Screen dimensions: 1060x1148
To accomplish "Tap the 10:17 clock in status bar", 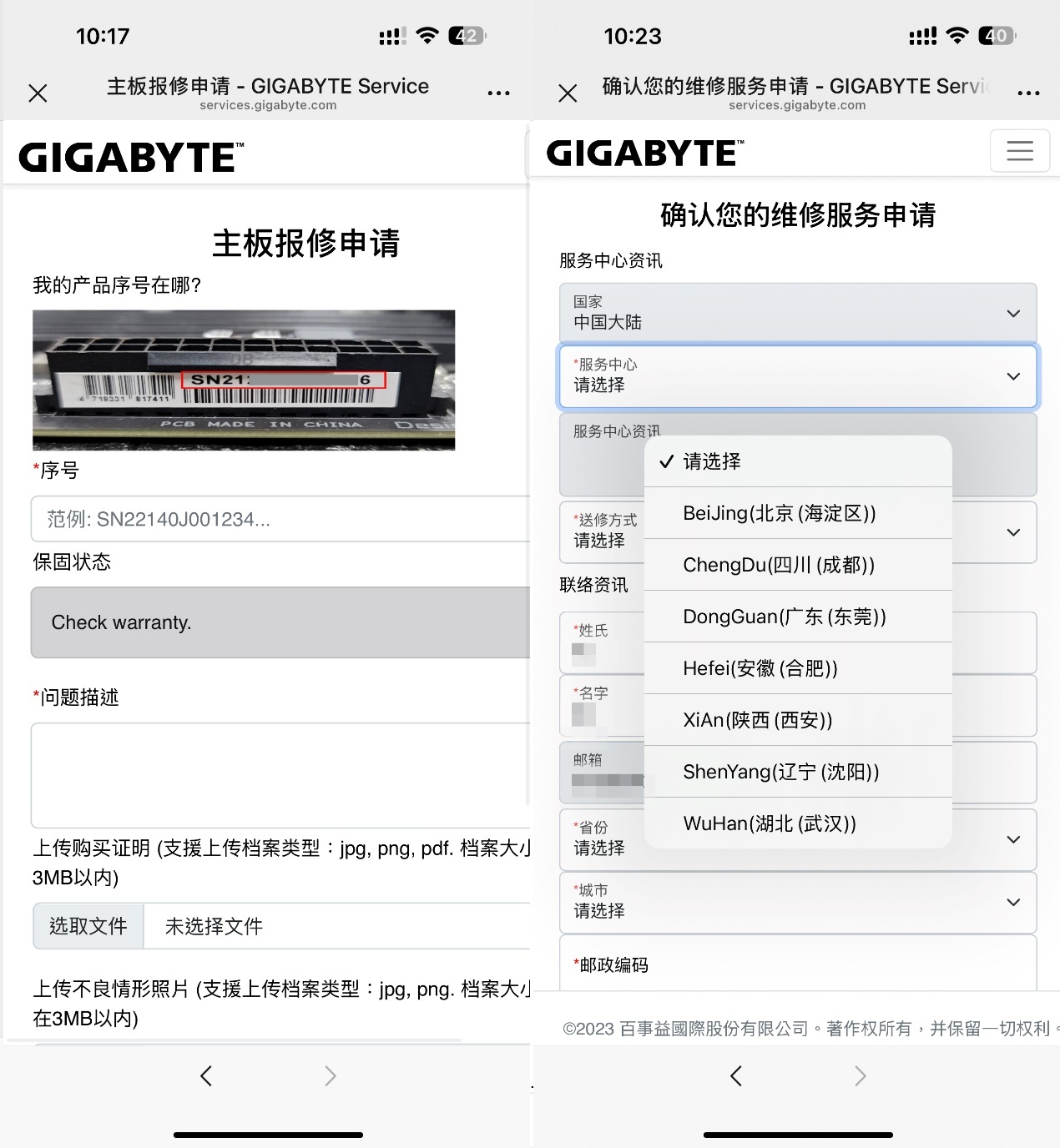I will coord(103,36).
